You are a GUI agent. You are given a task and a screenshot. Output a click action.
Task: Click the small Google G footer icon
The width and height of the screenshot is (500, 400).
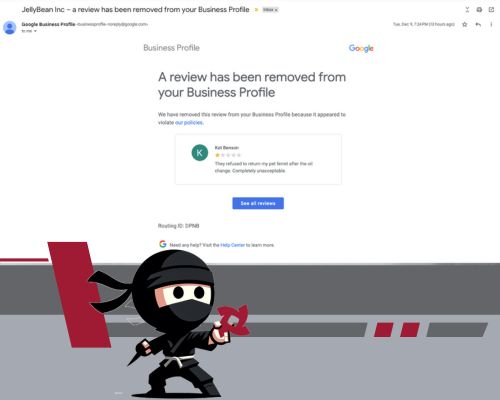pos(163,244)
